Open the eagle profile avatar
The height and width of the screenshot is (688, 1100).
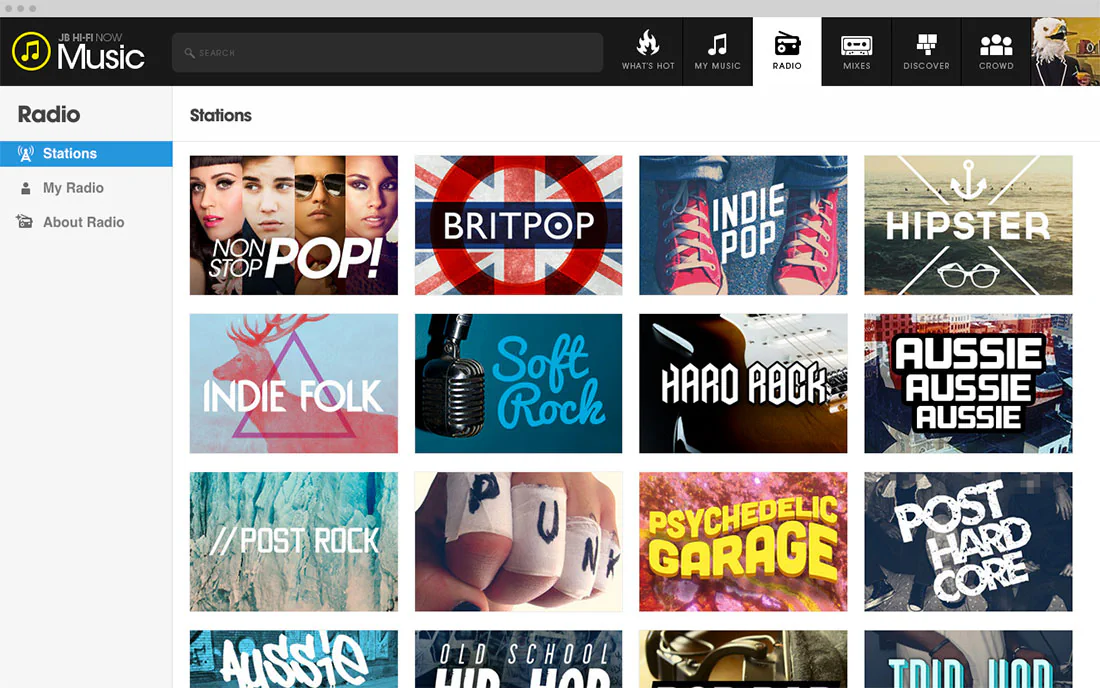1065,51
